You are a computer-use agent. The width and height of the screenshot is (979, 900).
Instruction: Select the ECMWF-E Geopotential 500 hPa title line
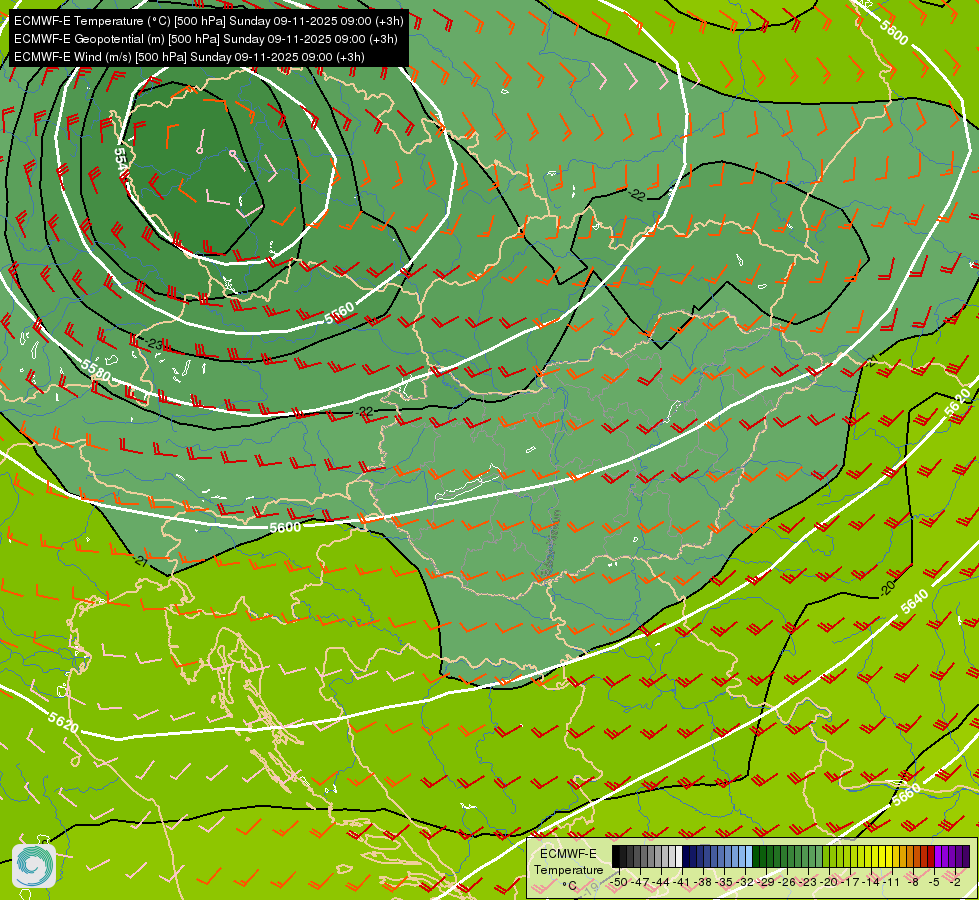tap(205, 39)
